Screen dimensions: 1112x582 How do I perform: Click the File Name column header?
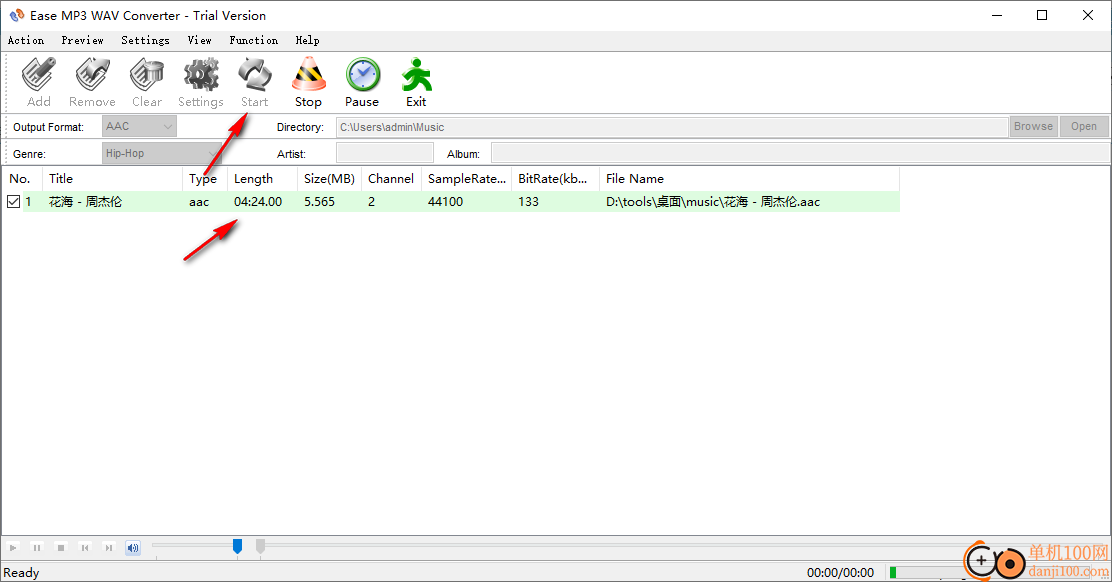pos(750,179)
